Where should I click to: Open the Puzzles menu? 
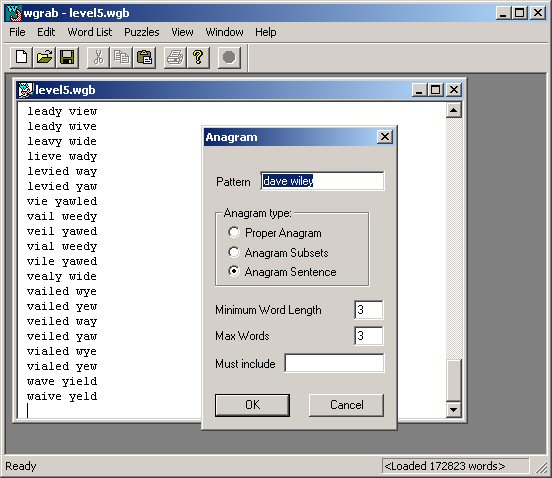tap(142, 32)
